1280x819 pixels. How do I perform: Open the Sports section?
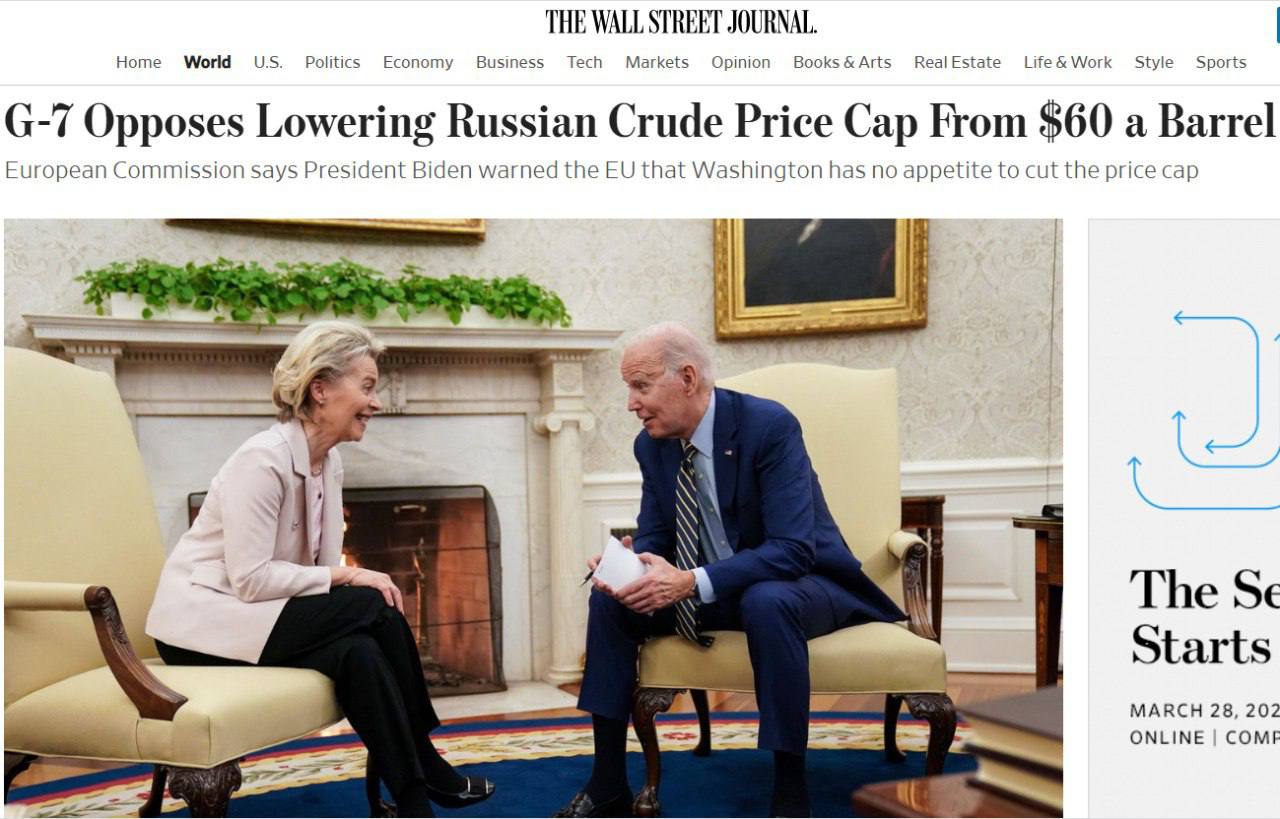(x=1221, y=62)
